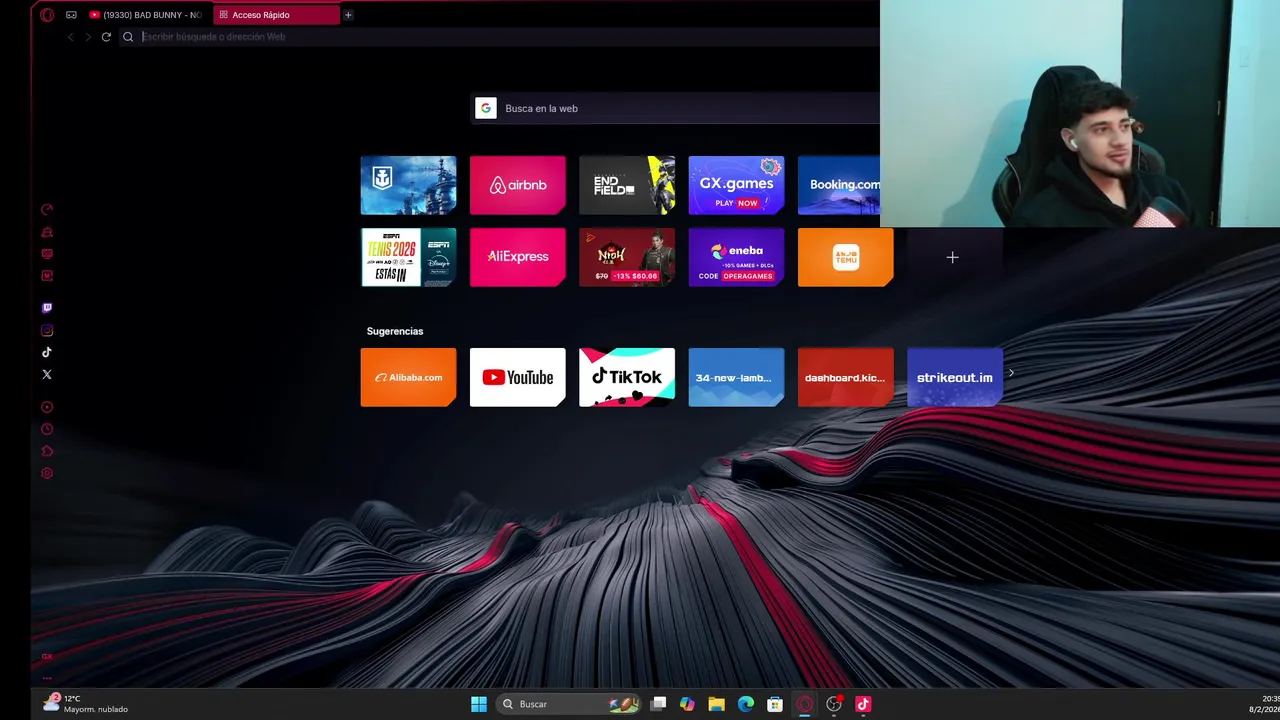Open History clock icon in sidebar
The width and height of the screenshot is (1280, 720).
47,429
